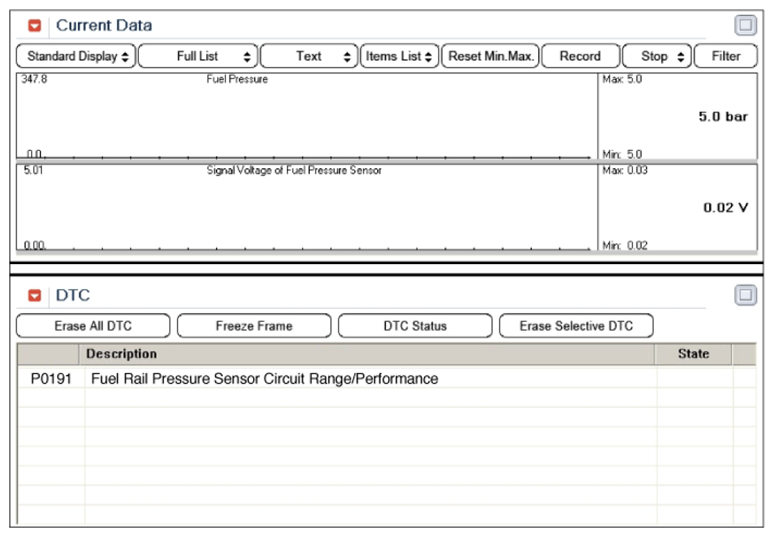The width and height of the screenshot is (774, 537).
Task: Open the Stop dropdown
Action: coord(657,56)
